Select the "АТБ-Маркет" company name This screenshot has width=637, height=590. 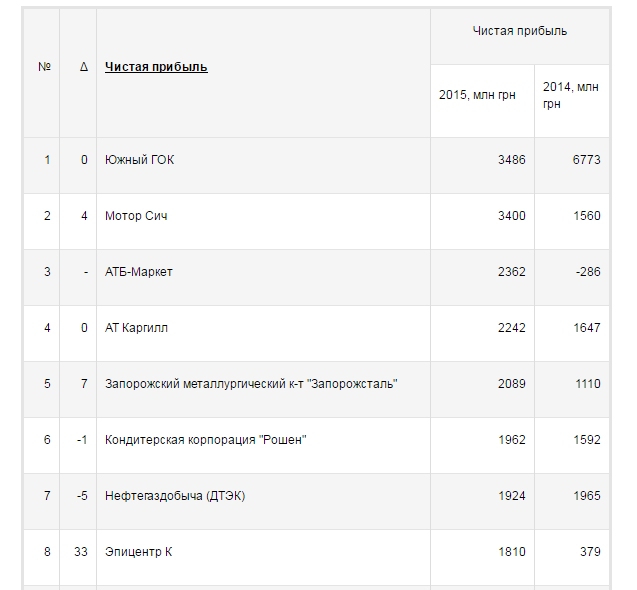click(138, 272)
